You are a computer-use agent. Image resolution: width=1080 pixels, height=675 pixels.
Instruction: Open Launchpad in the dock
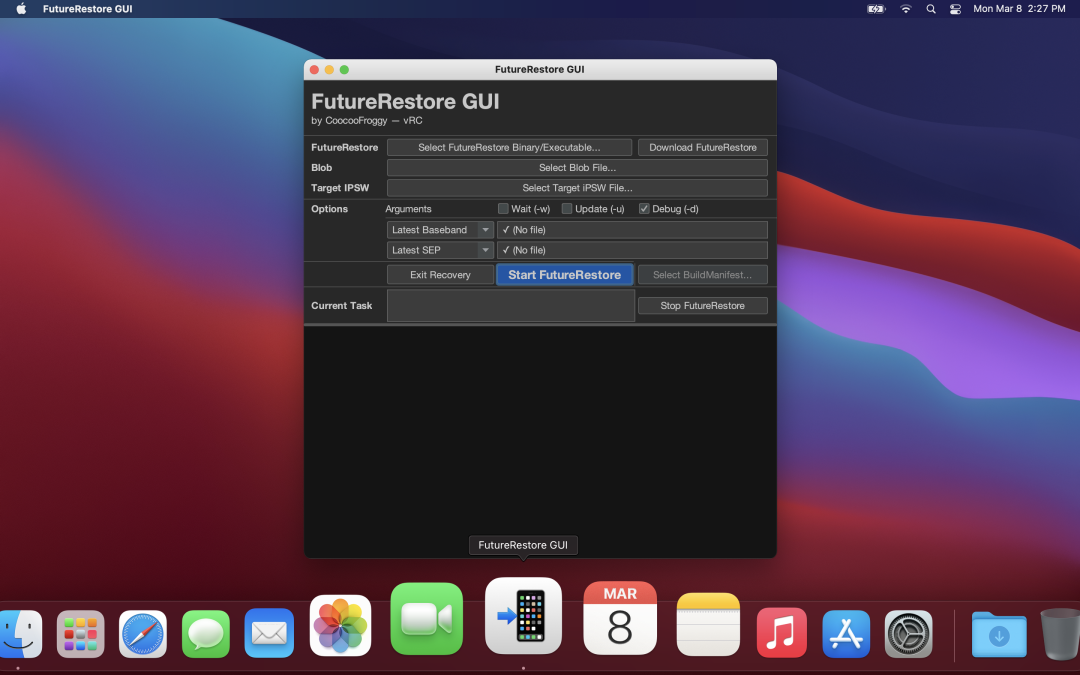pos(81,634)
